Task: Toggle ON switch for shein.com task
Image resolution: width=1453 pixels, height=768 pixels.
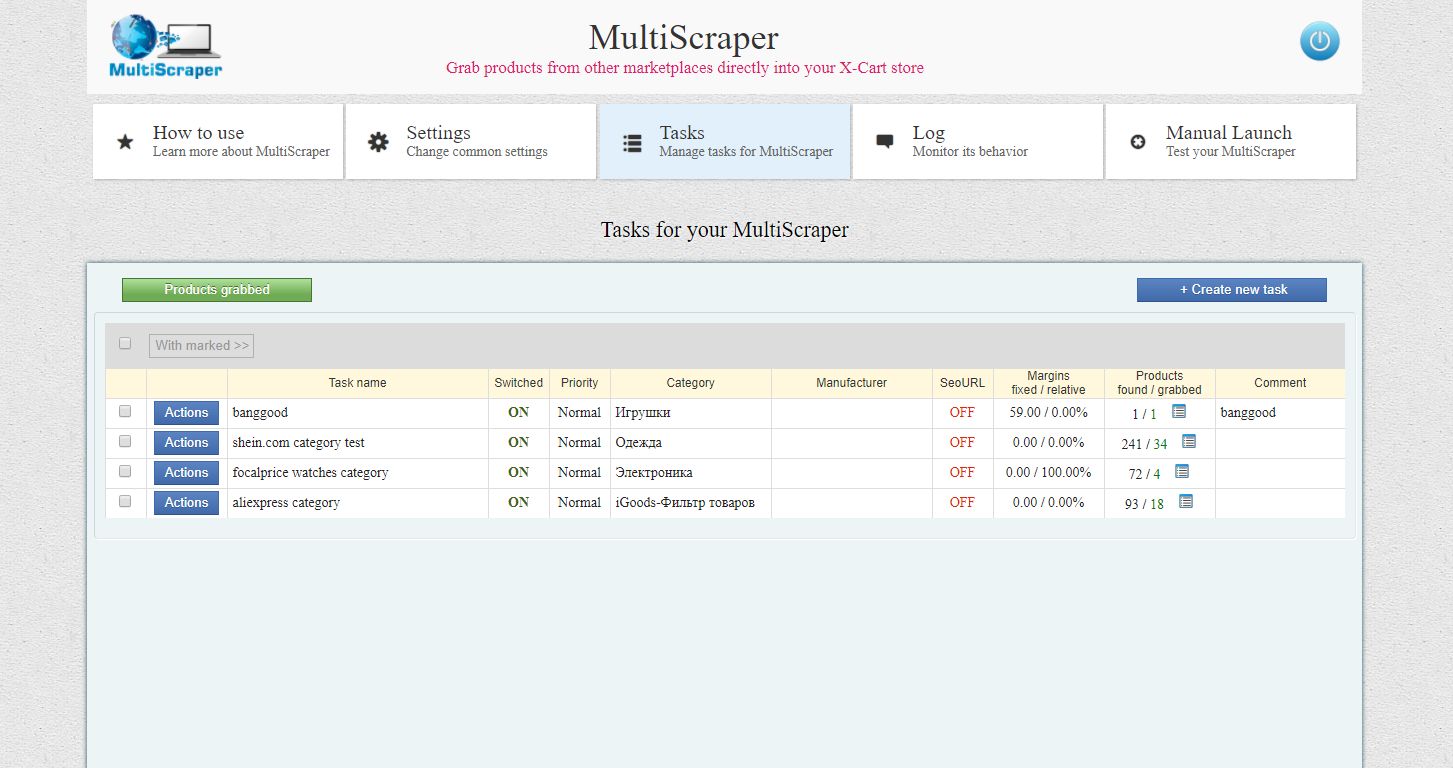Action: [518, 442]
